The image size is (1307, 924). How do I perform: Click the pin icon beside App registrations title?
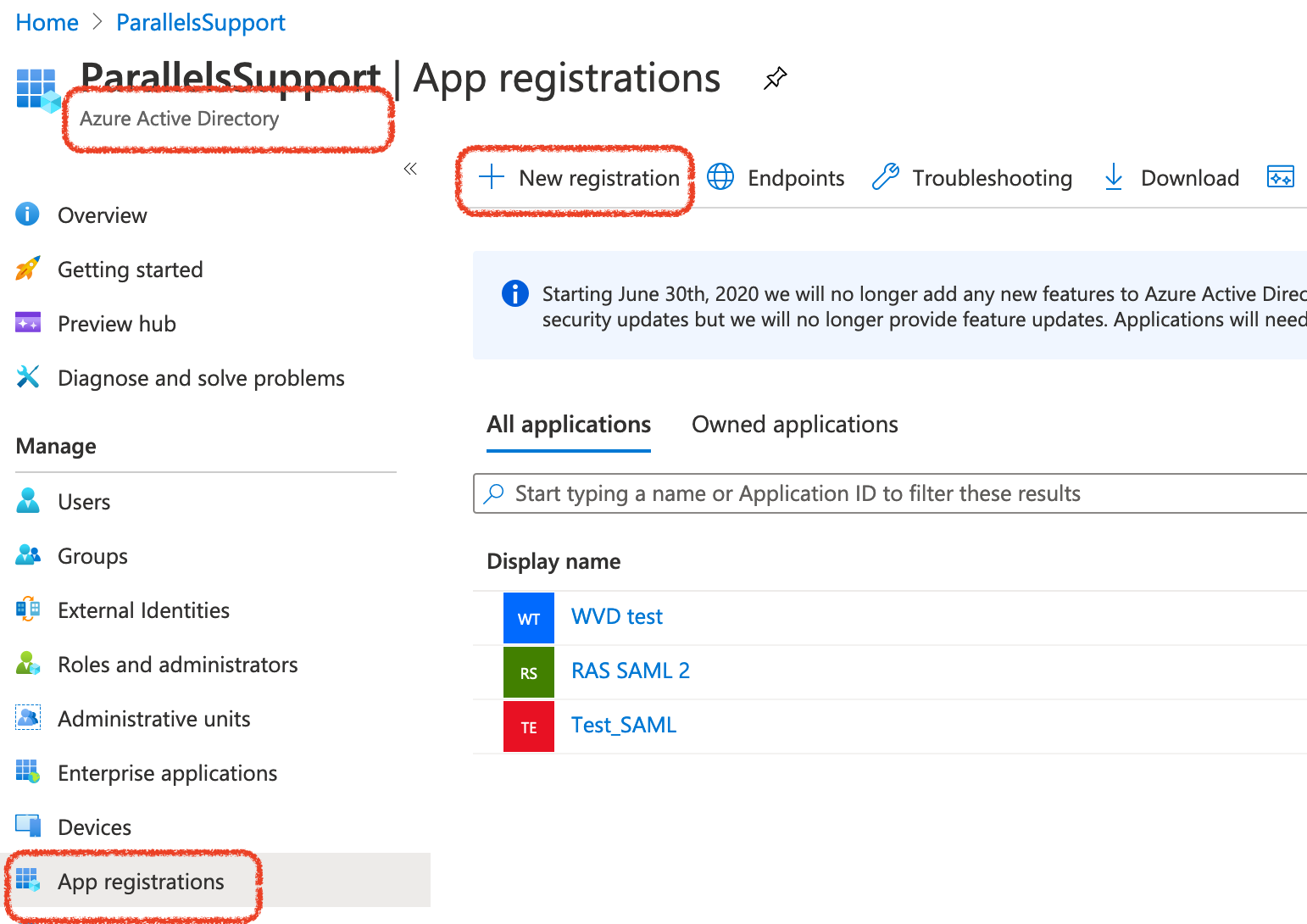coord(775,79)
